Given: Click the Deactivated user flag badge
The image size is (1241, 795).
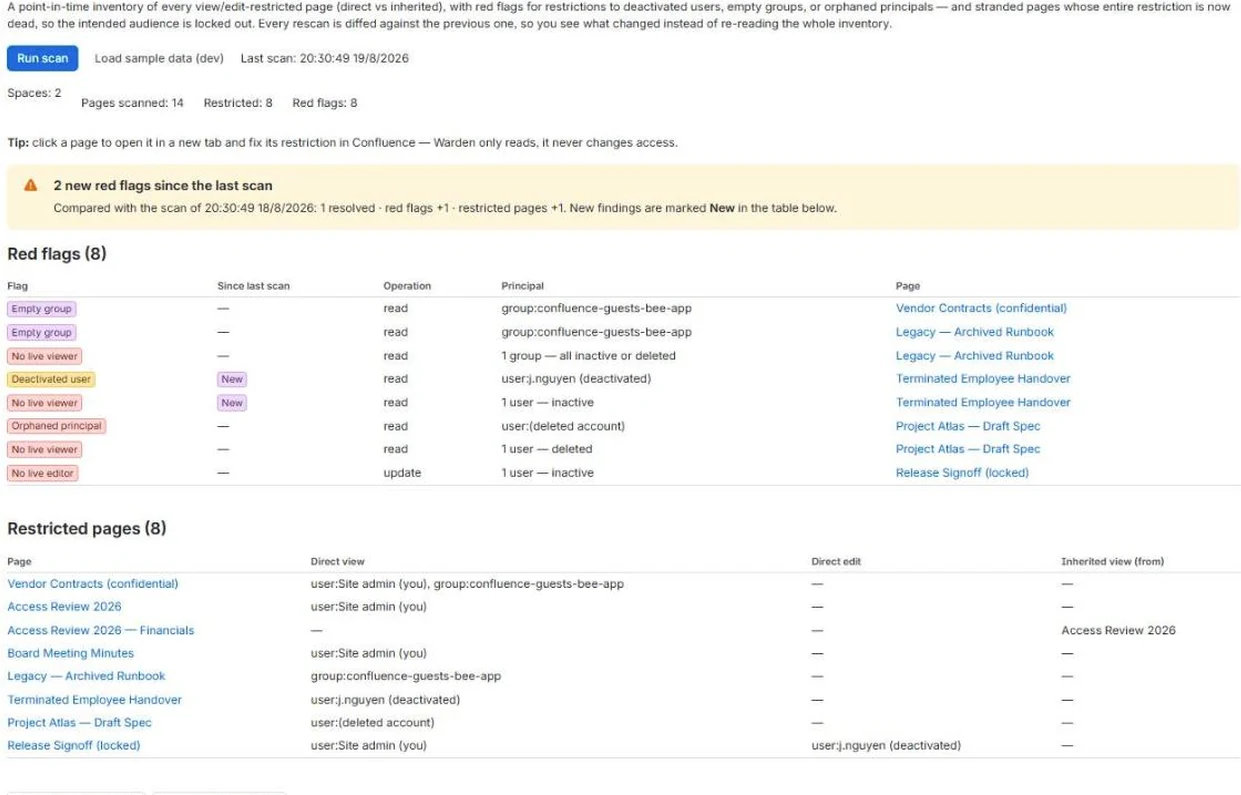Looking at the screenshot, I should coord(51,379).
